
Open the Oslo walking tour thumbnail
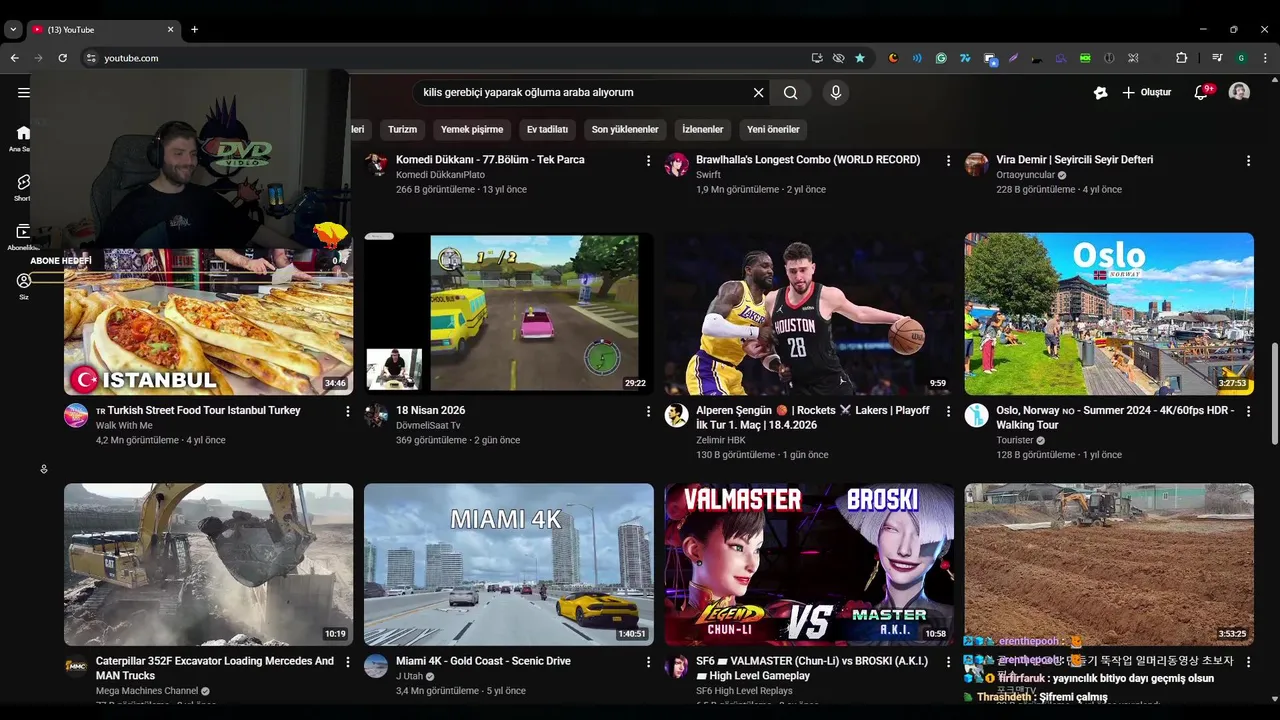[1109, 314]
